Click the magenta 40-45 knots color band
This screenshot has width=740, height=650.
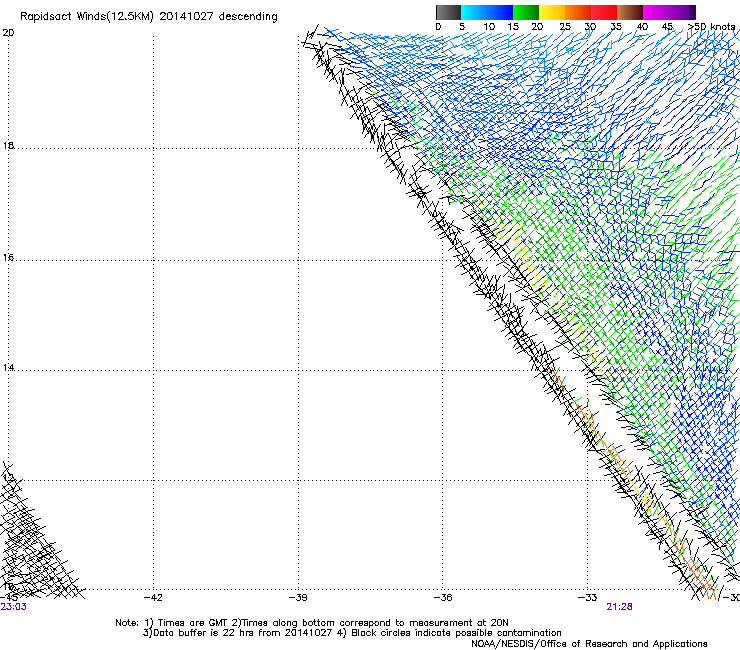point(656,12)
